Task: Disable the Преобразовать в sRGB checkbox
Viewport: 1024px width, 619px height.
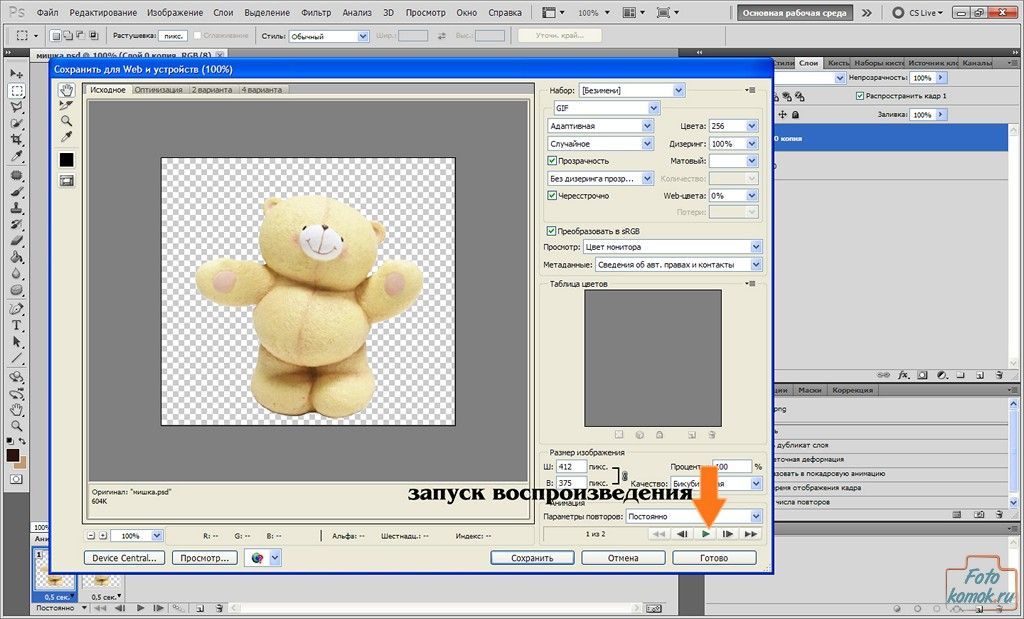Action: pos(552,230)
